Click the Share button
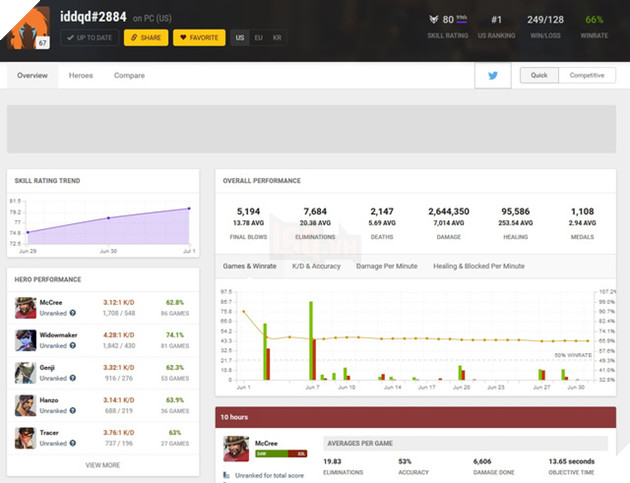Viewport: 630px width, 483px height. point(146,38)
